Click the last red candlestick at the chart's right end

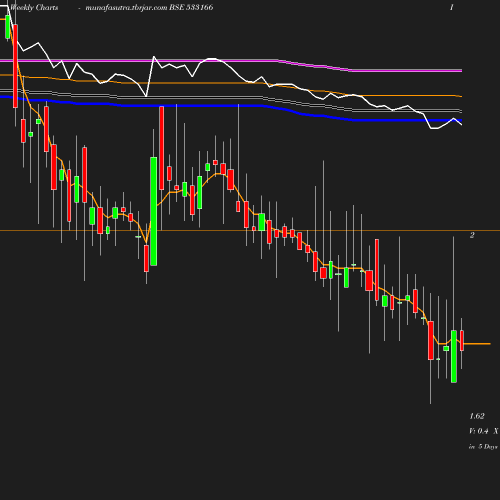tap(462, 341)
